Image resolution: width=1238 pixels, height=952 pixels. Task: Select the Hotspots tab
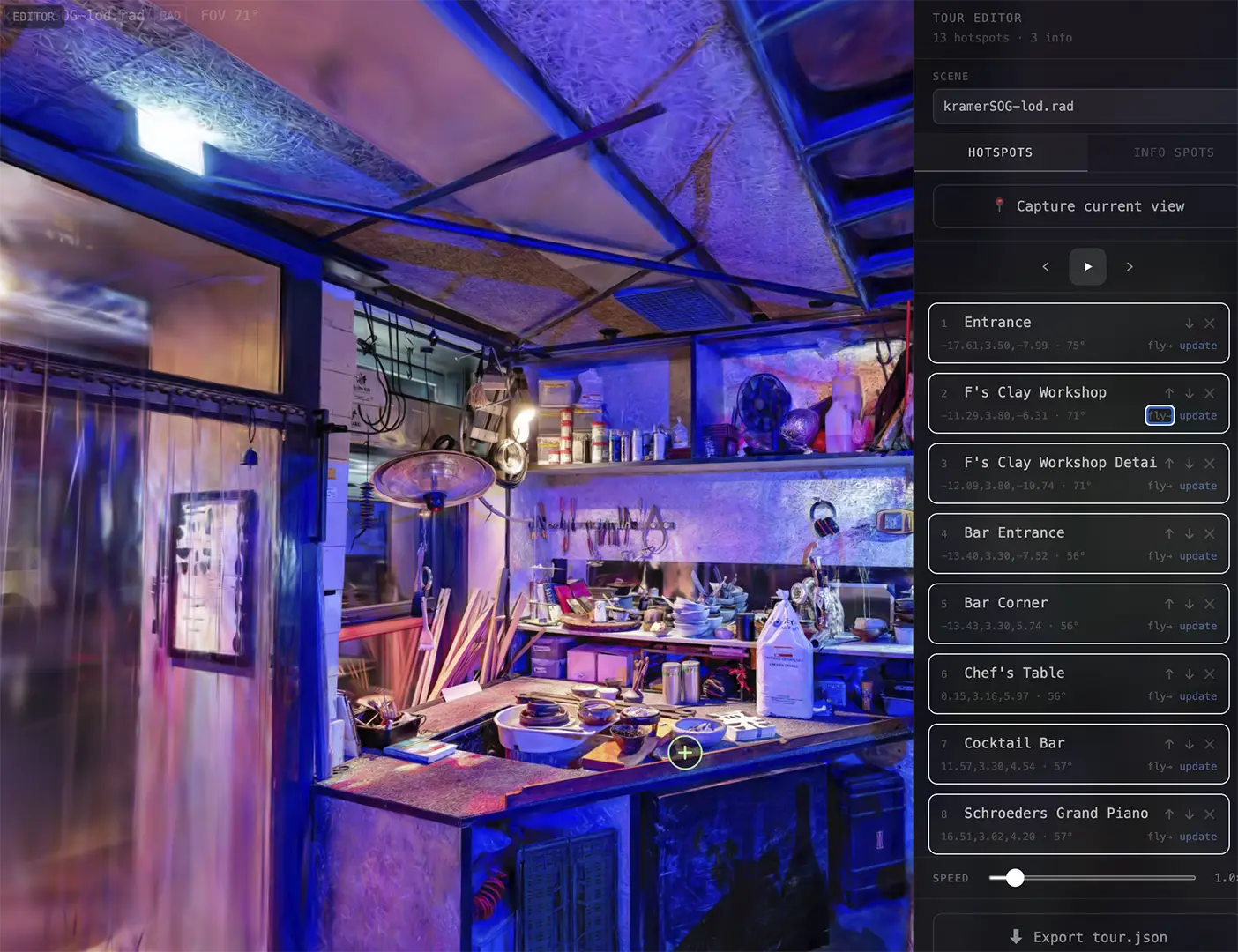click(1000, 152)
